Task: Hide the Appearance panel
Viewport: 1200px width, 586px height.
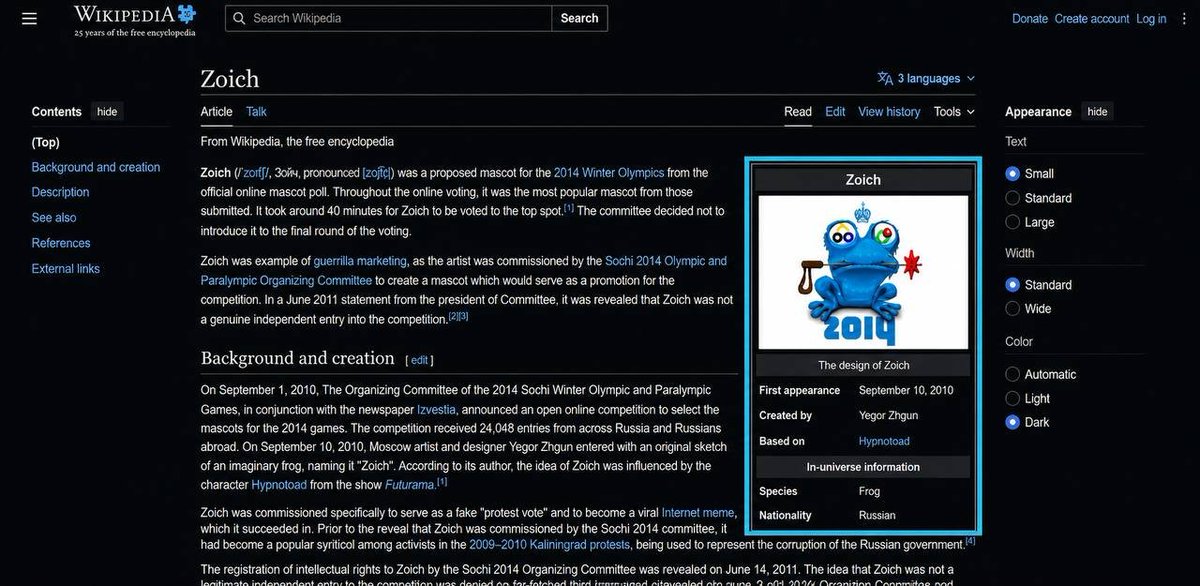Action: pyautogui.click(x=1097, y=112)
